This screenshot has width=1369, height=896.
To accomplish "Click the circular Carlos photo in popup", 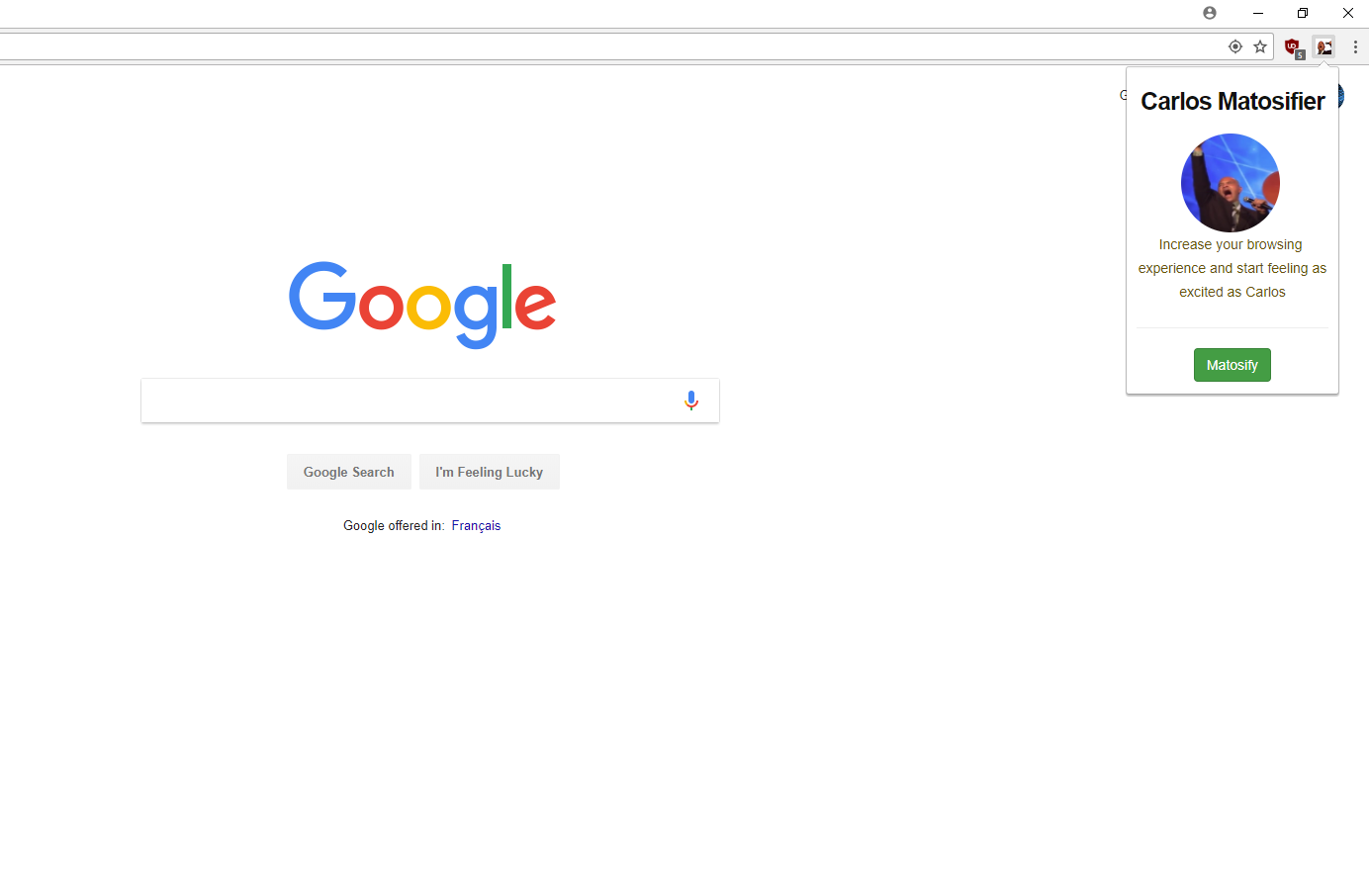I will [1231, 183].
